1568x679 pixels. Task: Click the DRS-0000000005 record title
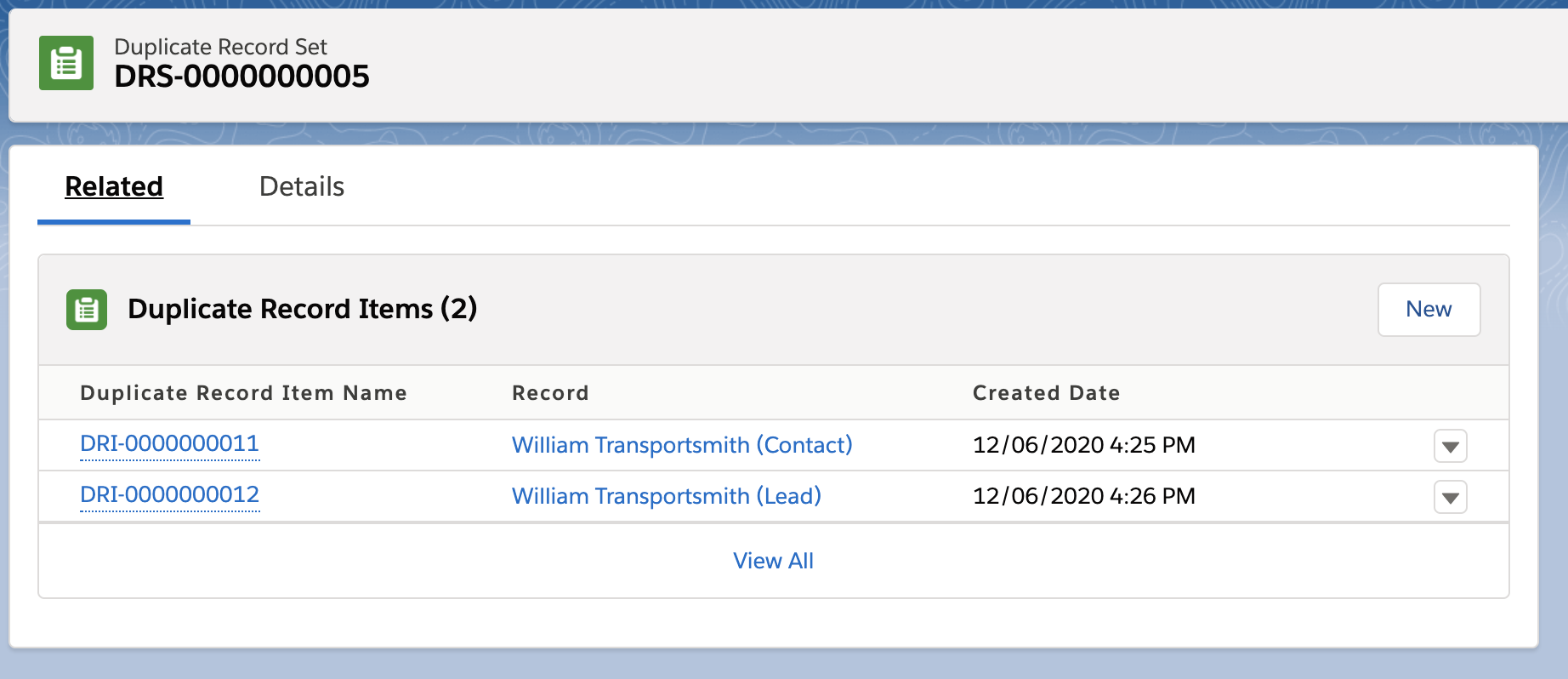click(243, 77)
